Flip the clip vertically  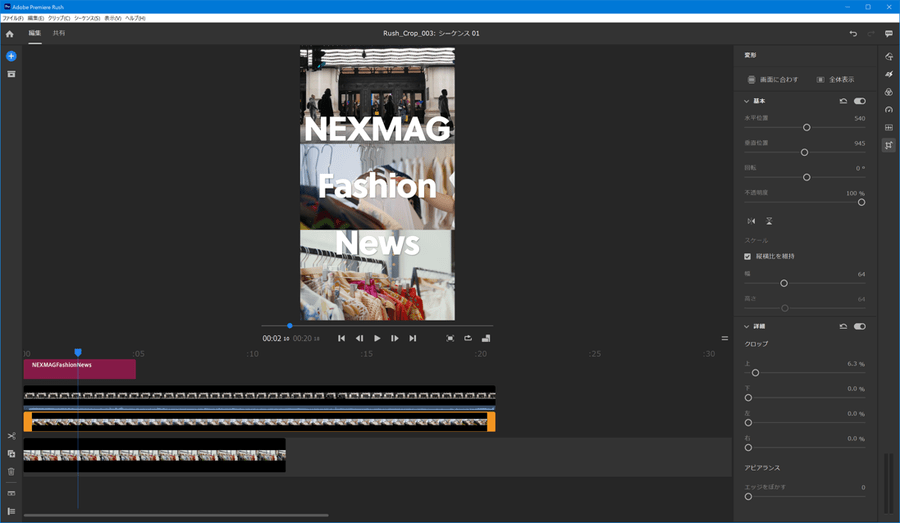pos(769,221)
